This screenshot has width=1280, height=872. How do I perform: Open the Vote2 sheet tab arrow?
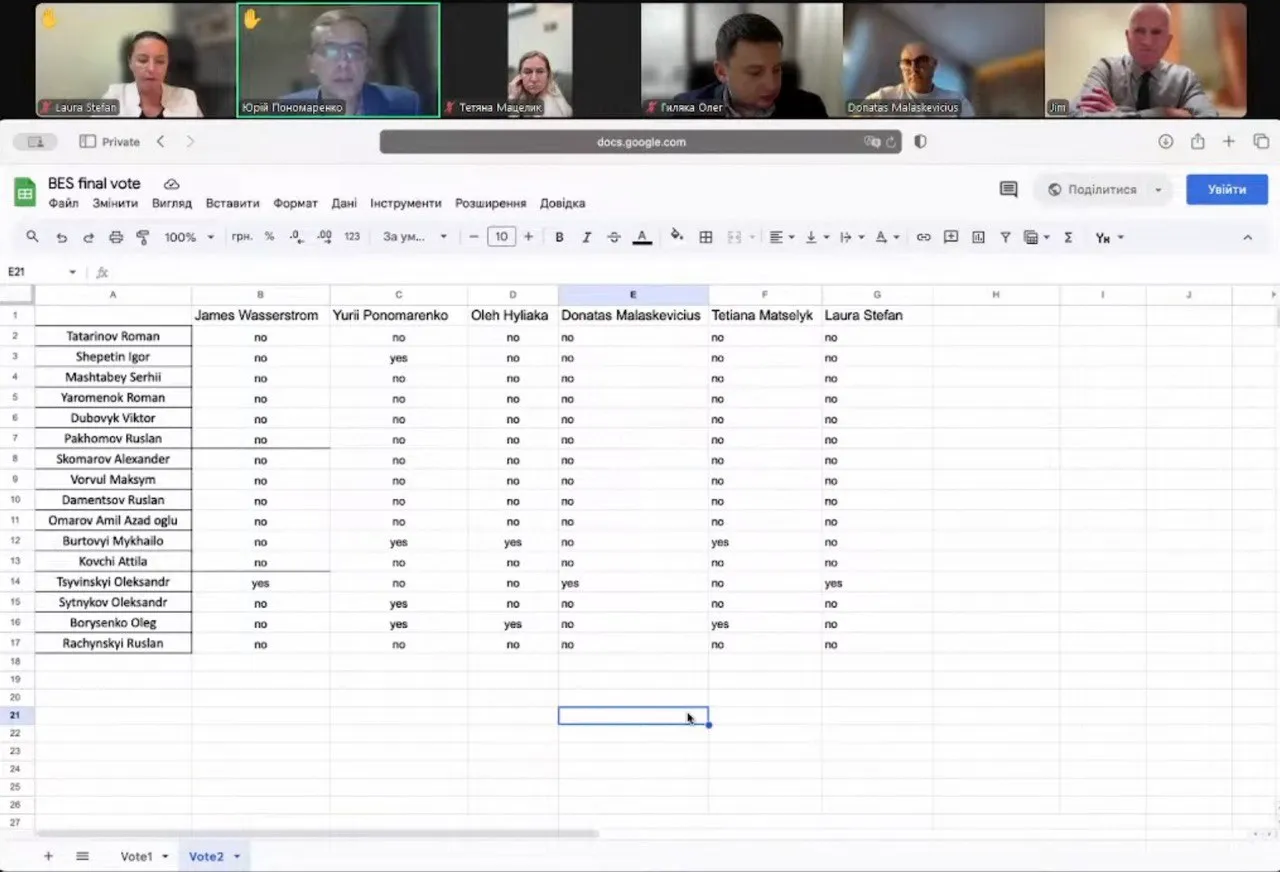pos(237,857)
